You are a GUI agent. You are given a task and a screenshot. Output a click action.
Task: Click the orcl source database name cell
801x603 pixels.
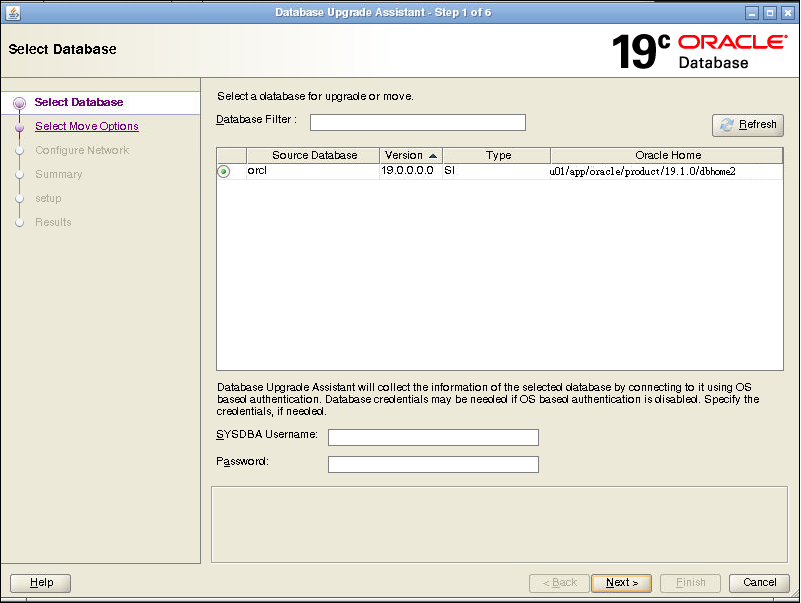312,172
